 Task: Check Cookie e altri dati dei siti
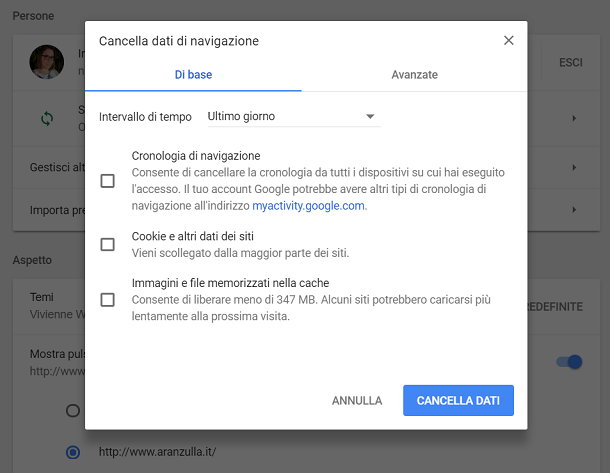tap(107, 245)
